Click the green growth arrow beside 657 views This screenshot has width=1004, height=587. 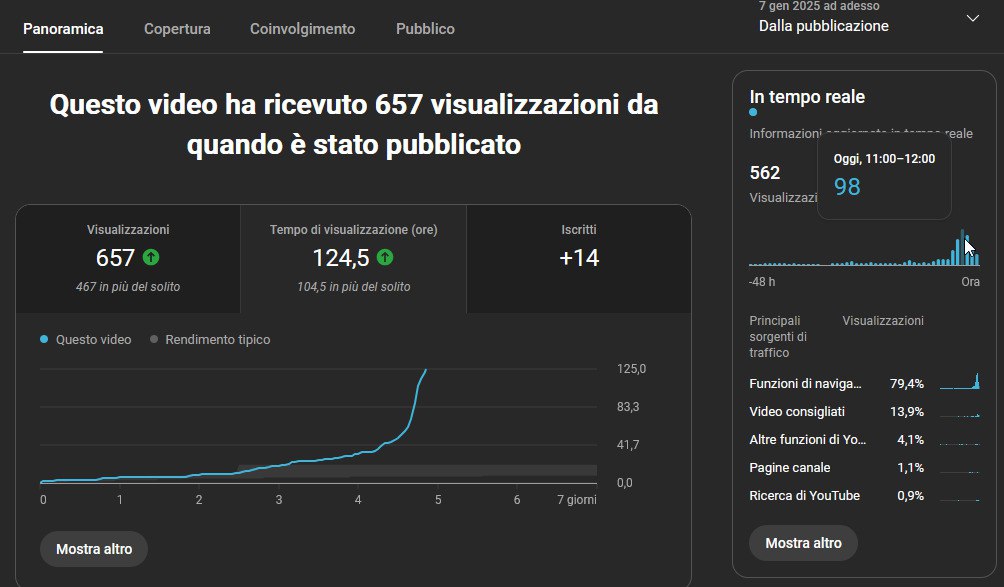pos(151,257)
